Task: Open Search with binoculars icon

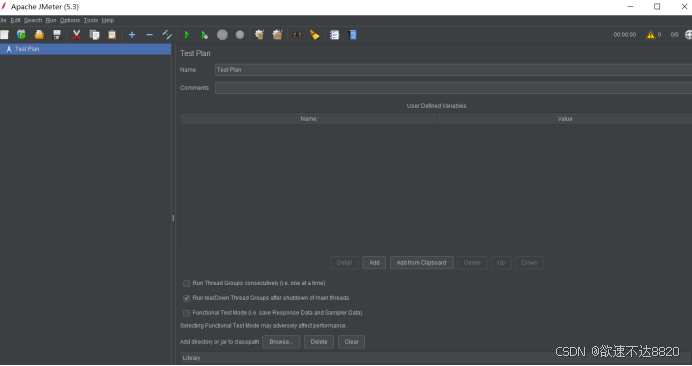Action: click(x=297, y=34)
